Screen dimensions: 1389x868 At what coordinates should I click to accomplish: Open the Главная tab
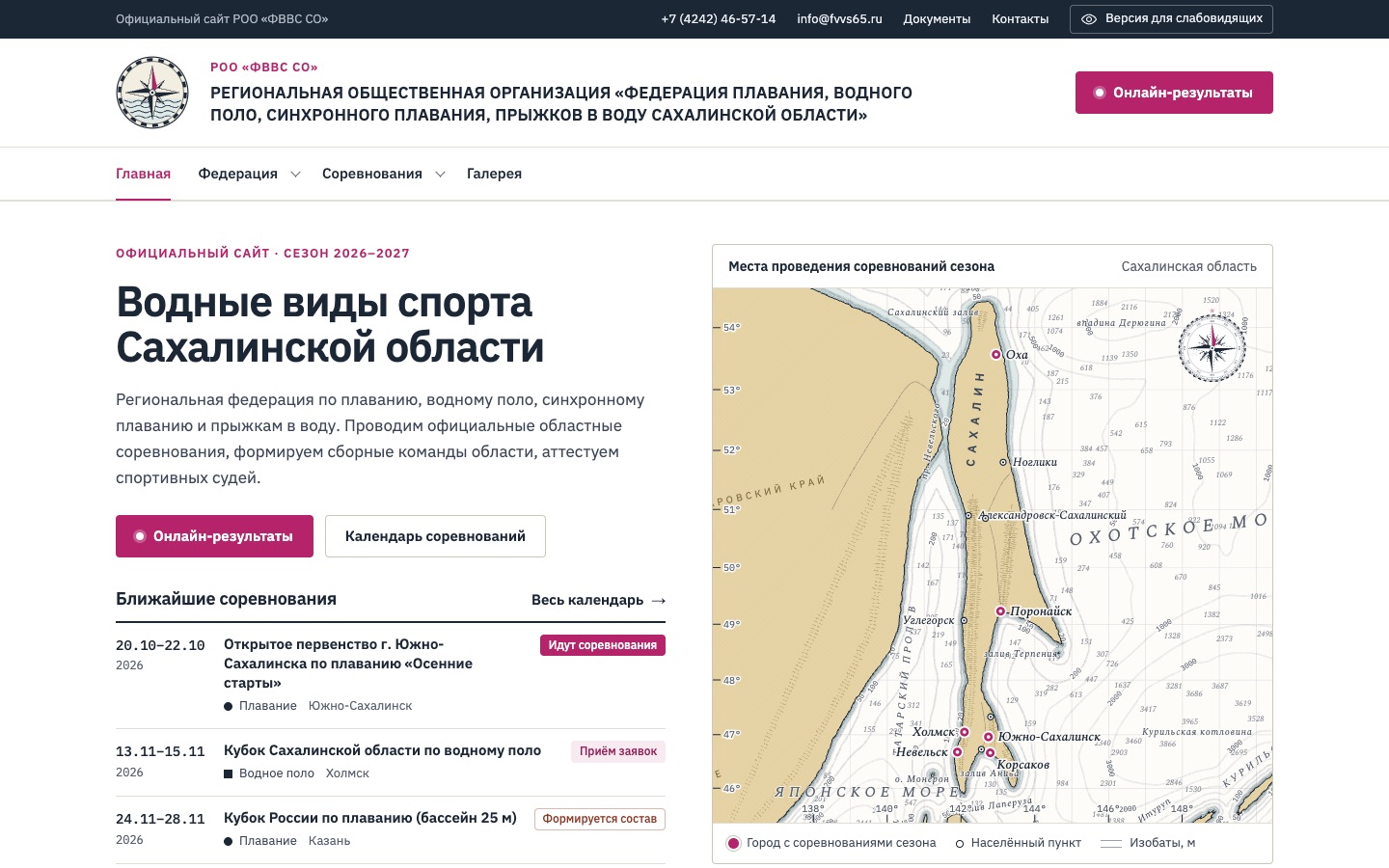143,174
